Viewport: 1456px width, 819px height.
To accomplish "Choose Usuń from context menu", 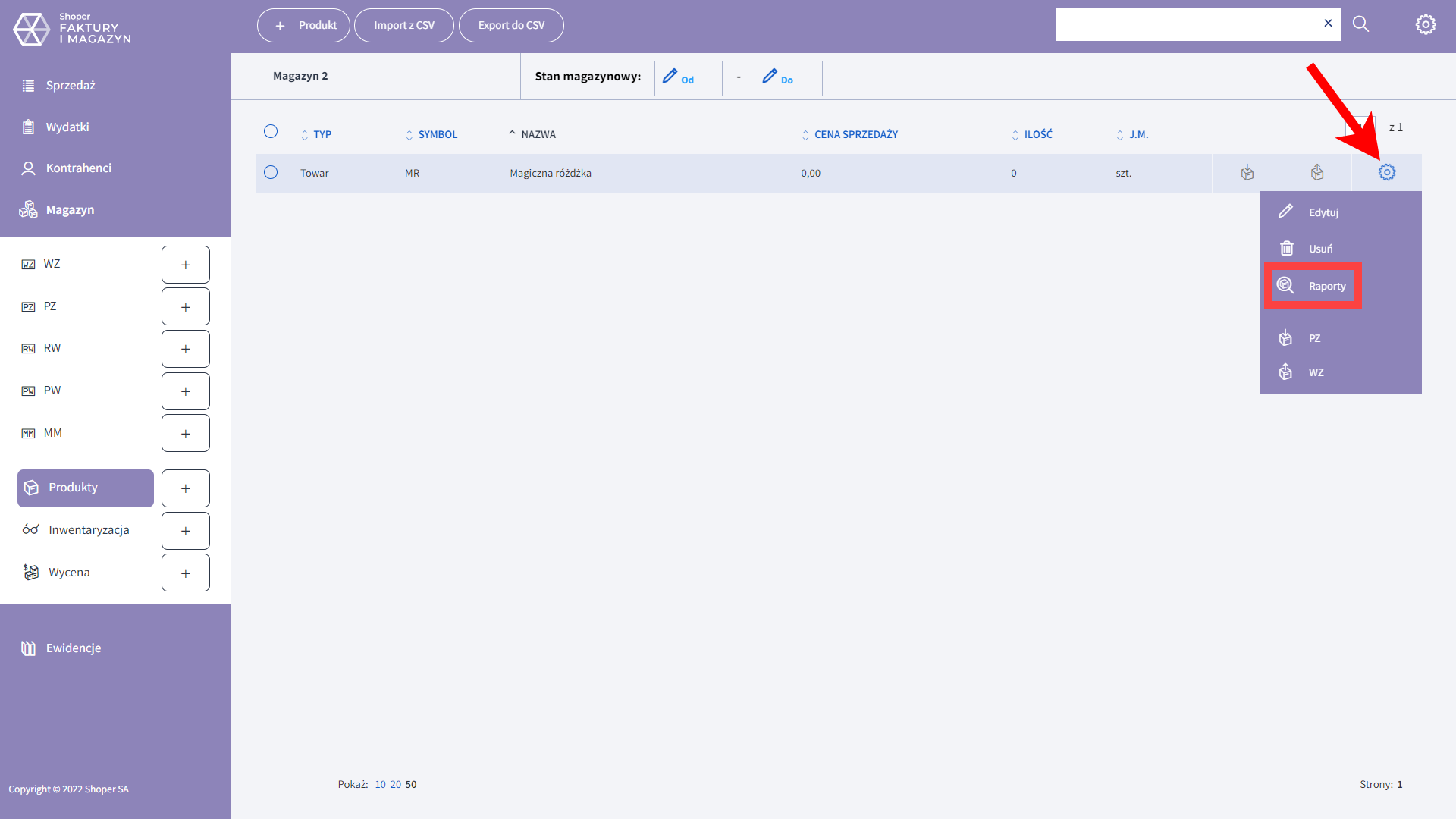I will (x=1319, y=249).
